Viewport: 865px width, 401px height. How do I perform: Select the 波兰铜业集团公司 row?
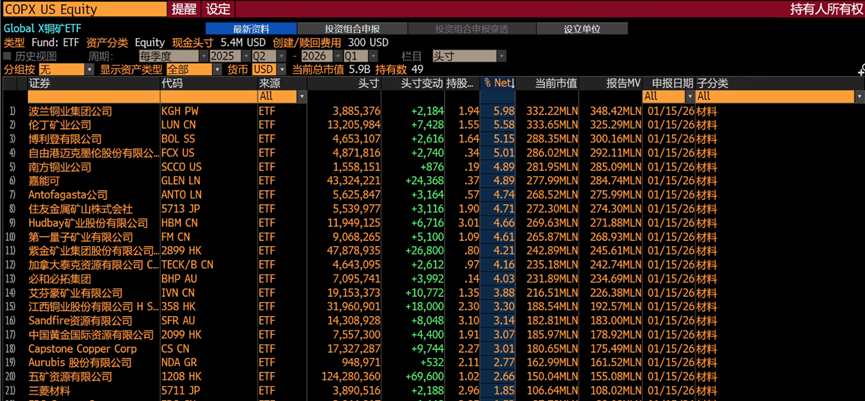pyautogui.click(x=433, y=111)
